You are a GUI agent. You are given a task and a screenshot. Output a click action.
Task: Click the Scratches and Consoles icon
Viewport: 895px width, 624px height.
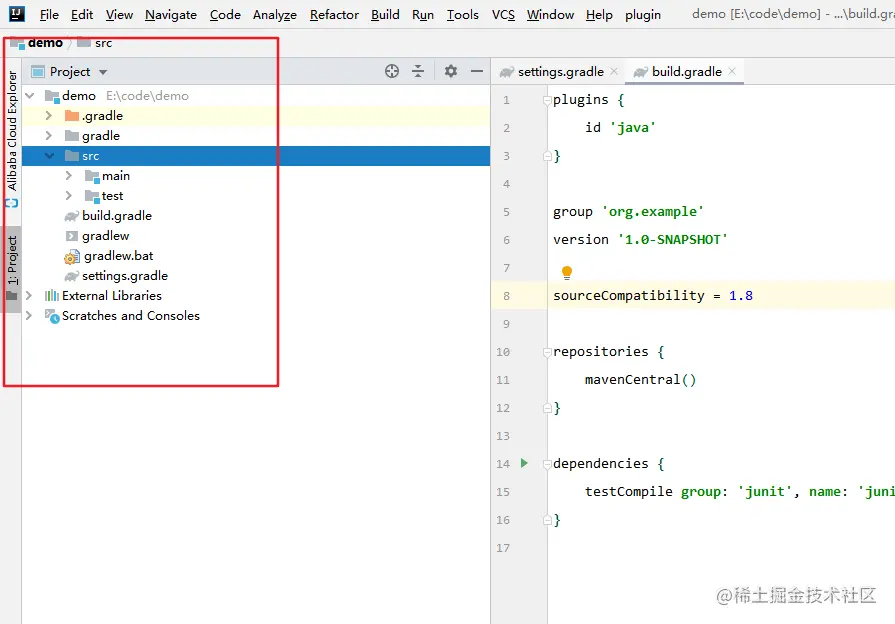point(52,316)
